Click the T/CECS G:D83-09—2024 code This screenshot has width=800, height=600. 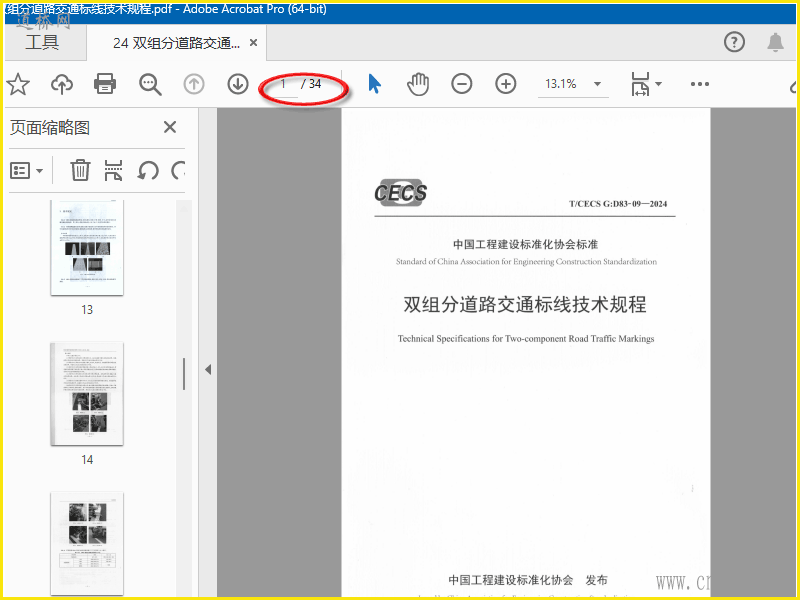618,204
